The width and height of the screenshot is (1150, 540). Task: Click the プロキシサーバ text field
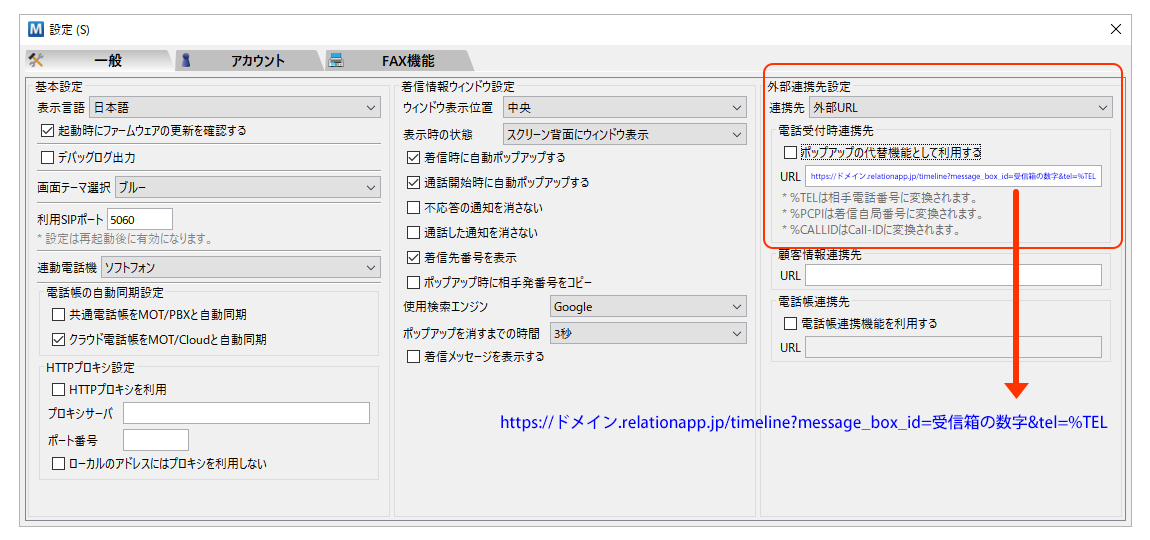pos(246,413)
